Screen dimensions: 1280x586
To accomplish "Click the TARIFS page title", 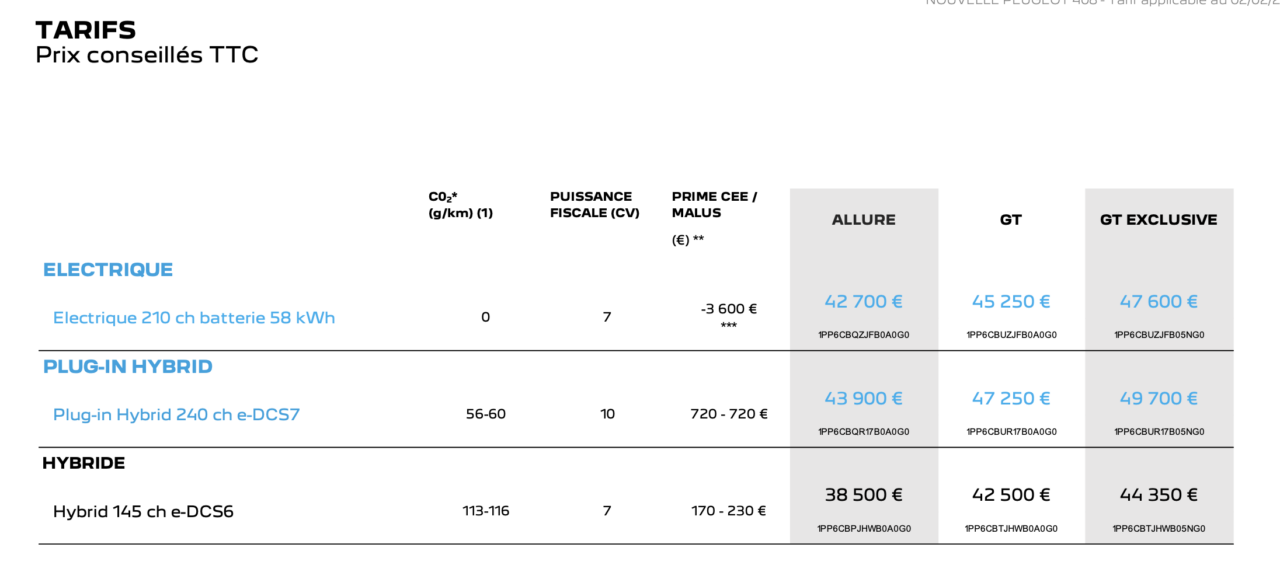I will [86, 30].
